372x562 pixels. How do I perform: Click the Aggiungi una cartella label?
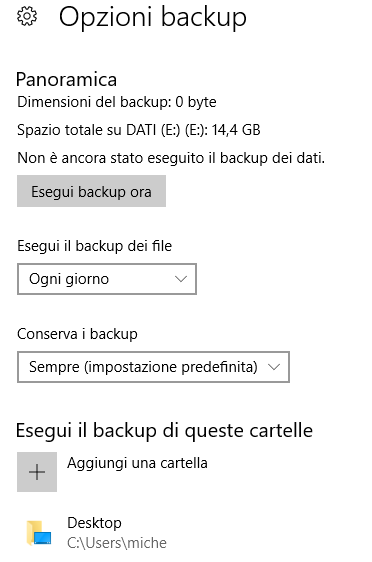(137, 463)
